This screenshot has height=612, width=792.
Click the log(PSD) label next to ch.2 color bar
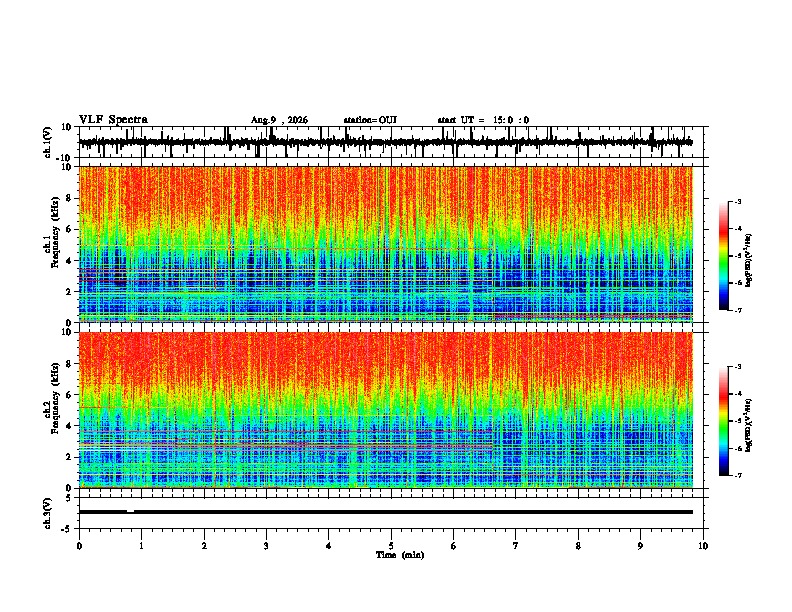point(749,425)
